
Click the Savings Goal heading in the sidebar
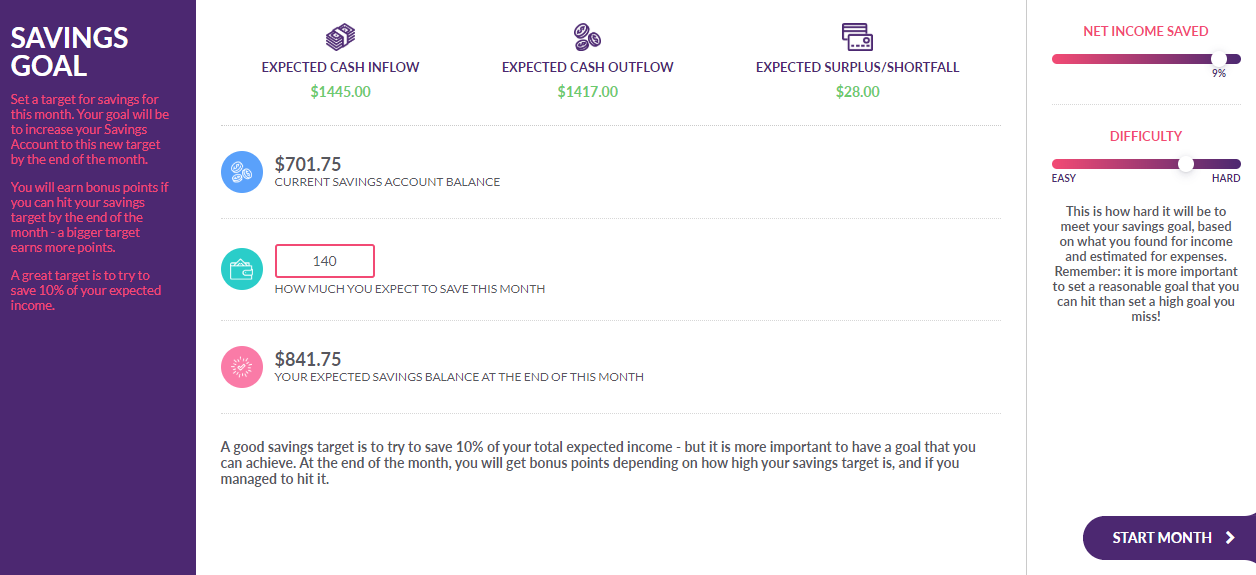[69, 52]
